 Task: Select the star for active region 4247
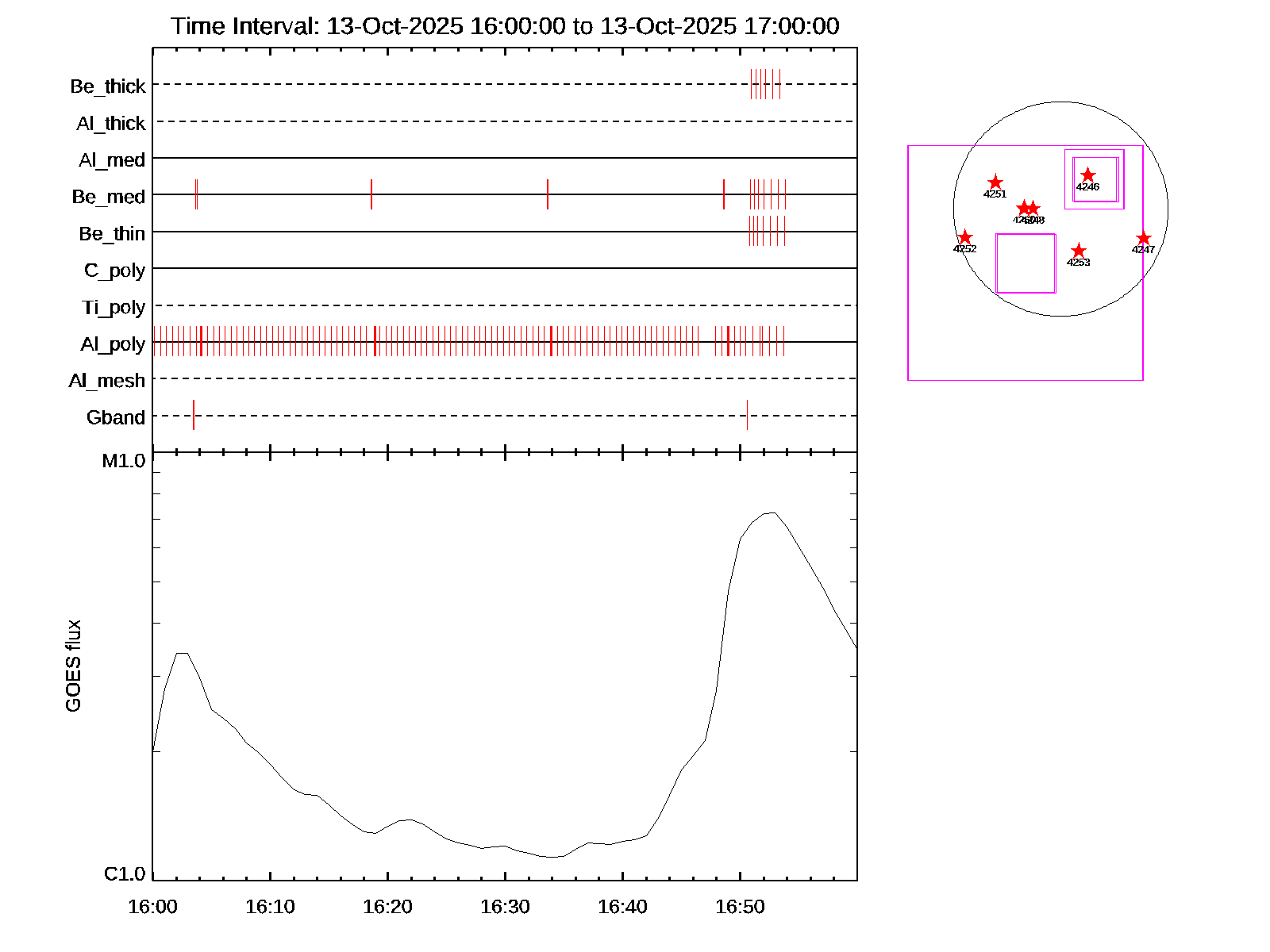[1143, 238]
